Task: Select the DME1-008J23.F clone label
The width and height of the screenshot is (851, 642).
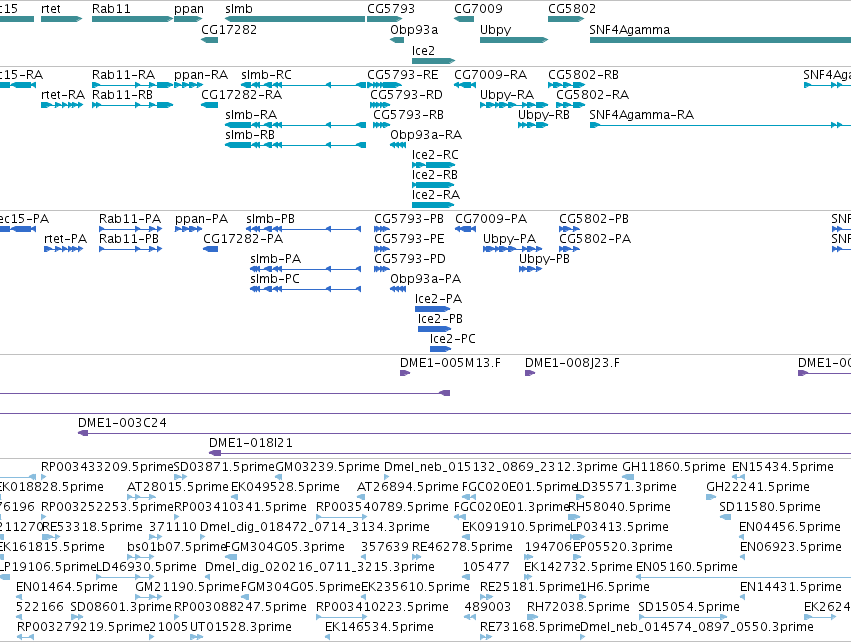Action: click(572, 363)
